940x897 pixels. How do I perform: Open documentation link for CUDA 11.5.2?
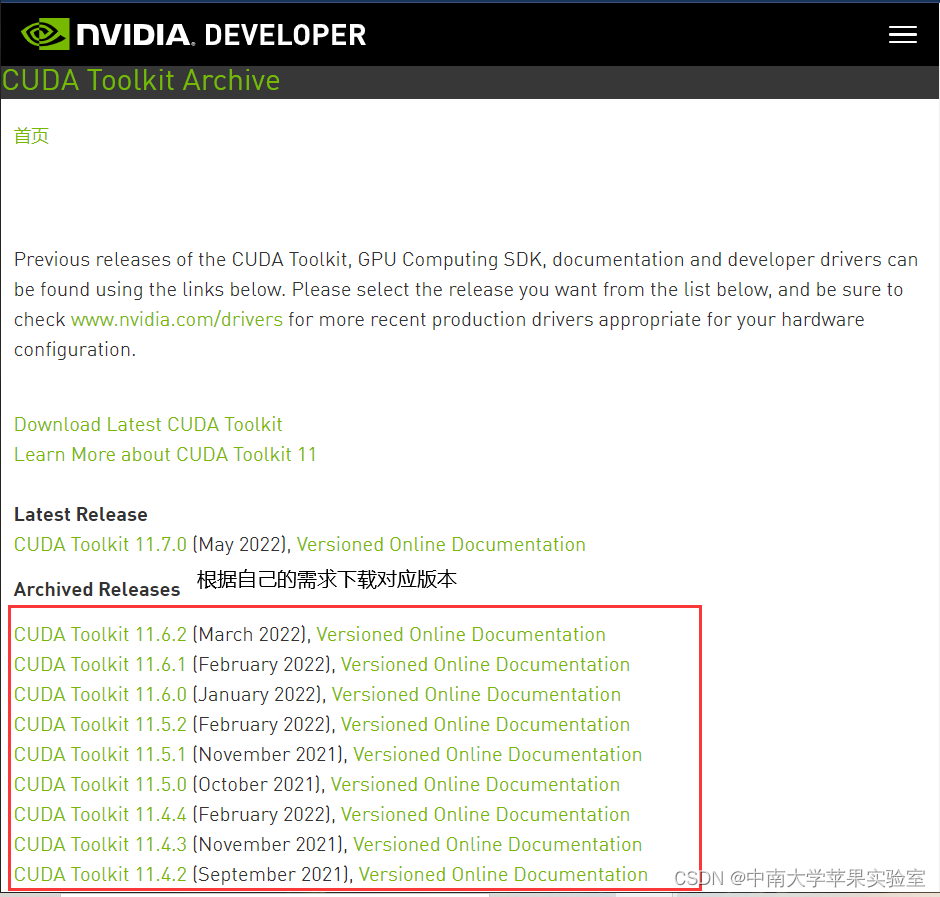486,724
